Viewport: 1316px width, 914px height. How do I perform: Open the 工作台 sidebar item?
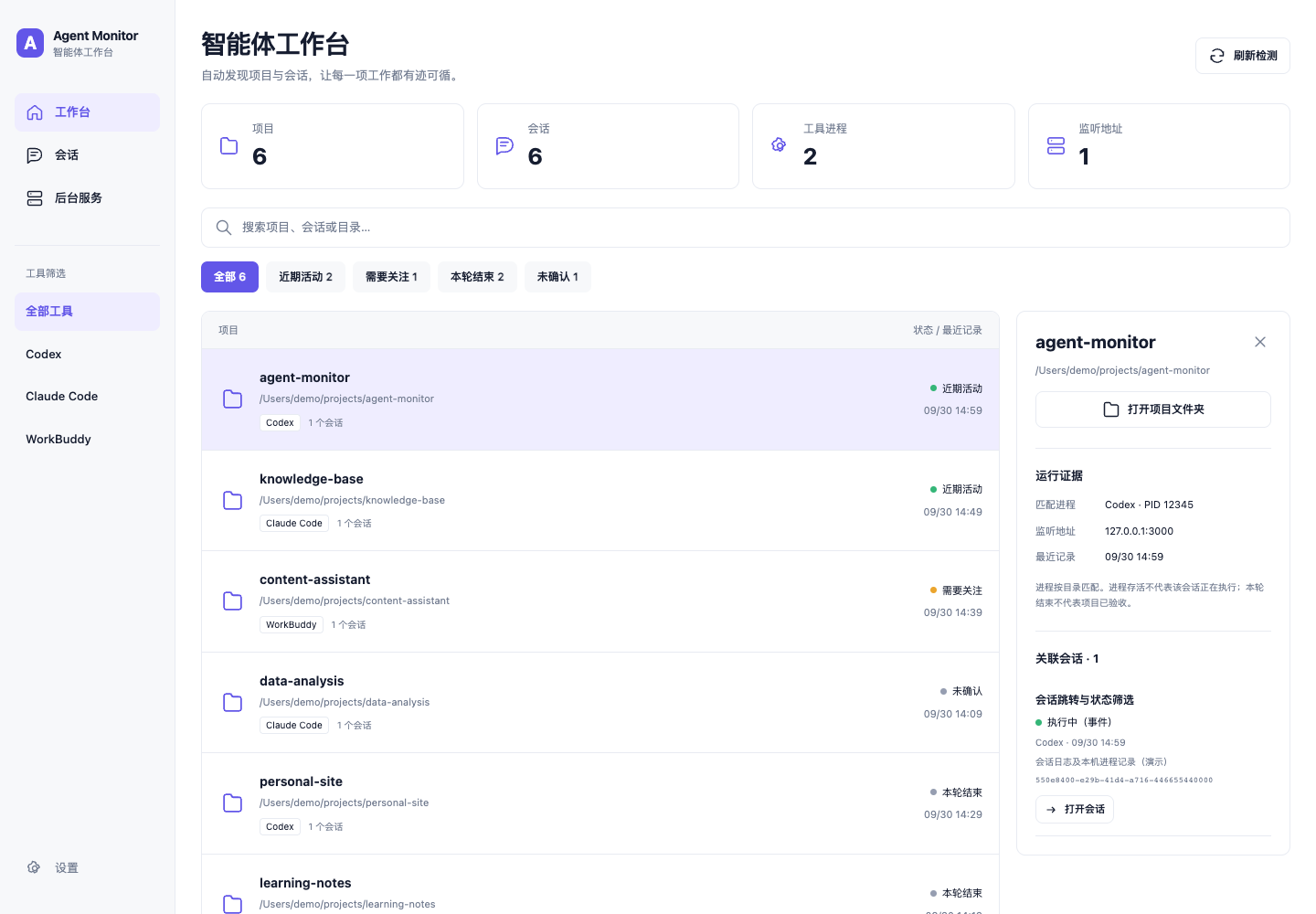87,112
